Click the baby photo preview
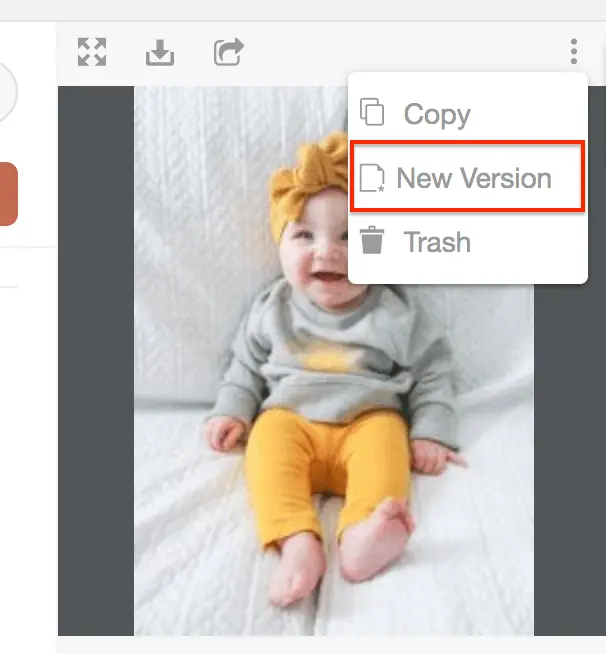This screenshot has height=654, width=606. click(334, 361)
